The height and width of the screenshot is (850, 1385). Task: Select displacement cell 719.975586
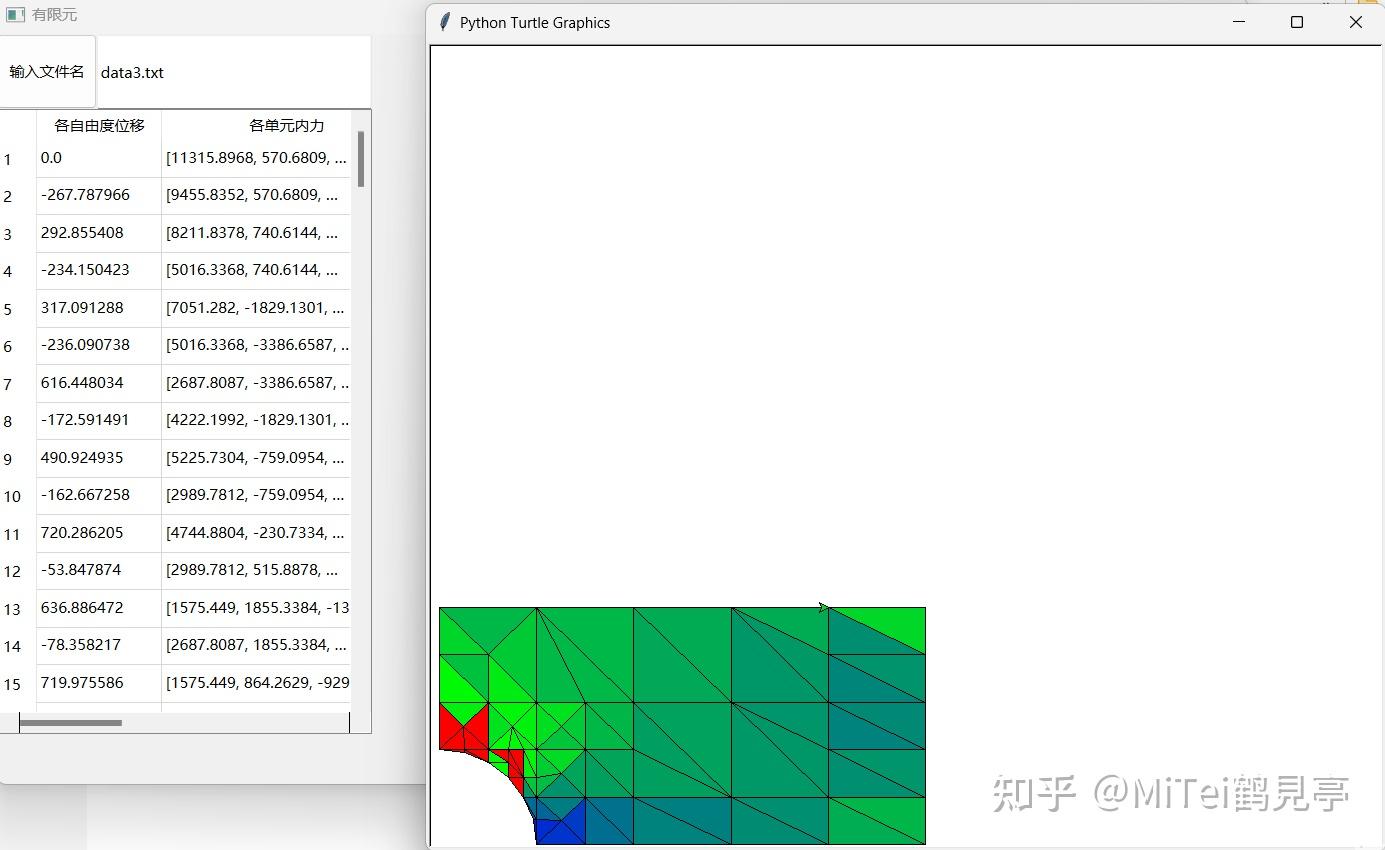(99, 683)
